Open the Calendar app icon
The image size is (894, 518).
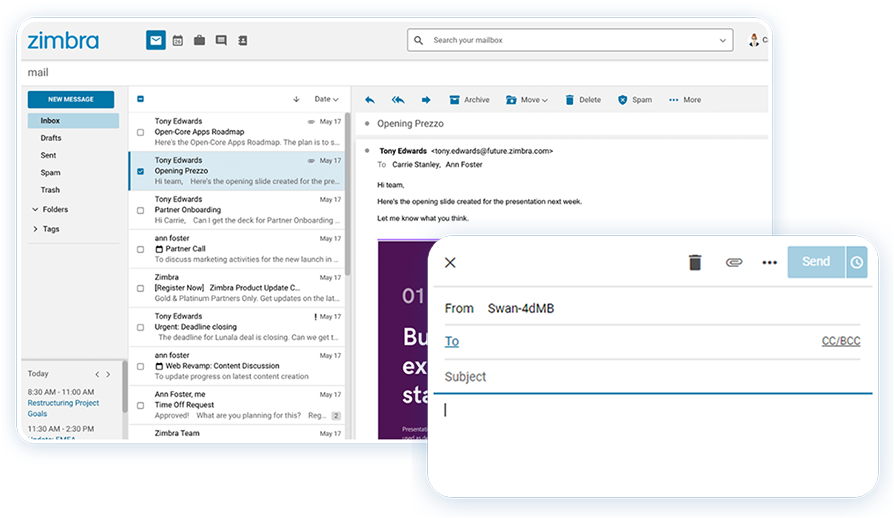(x=178, y=40)
